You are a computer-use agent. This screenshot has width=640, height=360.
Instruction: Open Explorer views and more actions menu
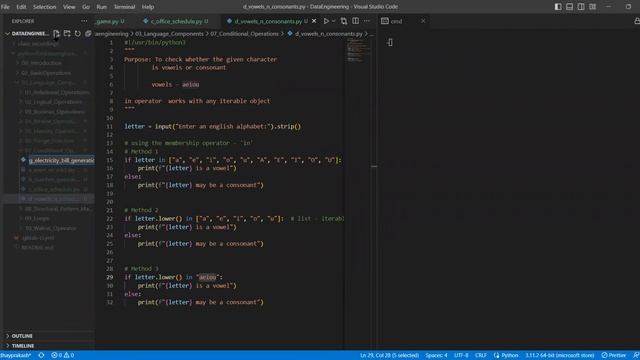click(x=84, y=21)
